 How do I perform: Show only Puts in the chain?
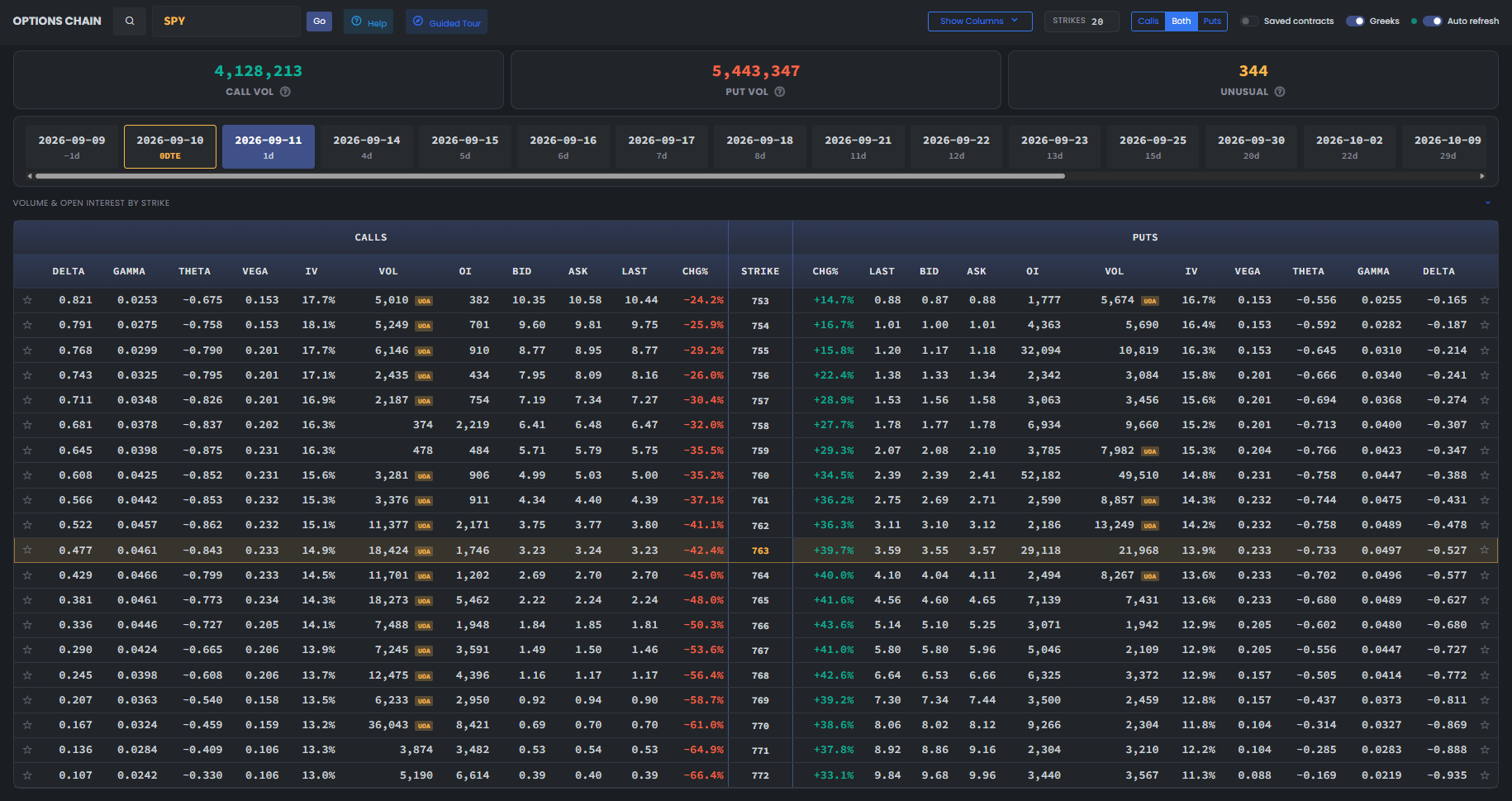tap(1212, 21)
